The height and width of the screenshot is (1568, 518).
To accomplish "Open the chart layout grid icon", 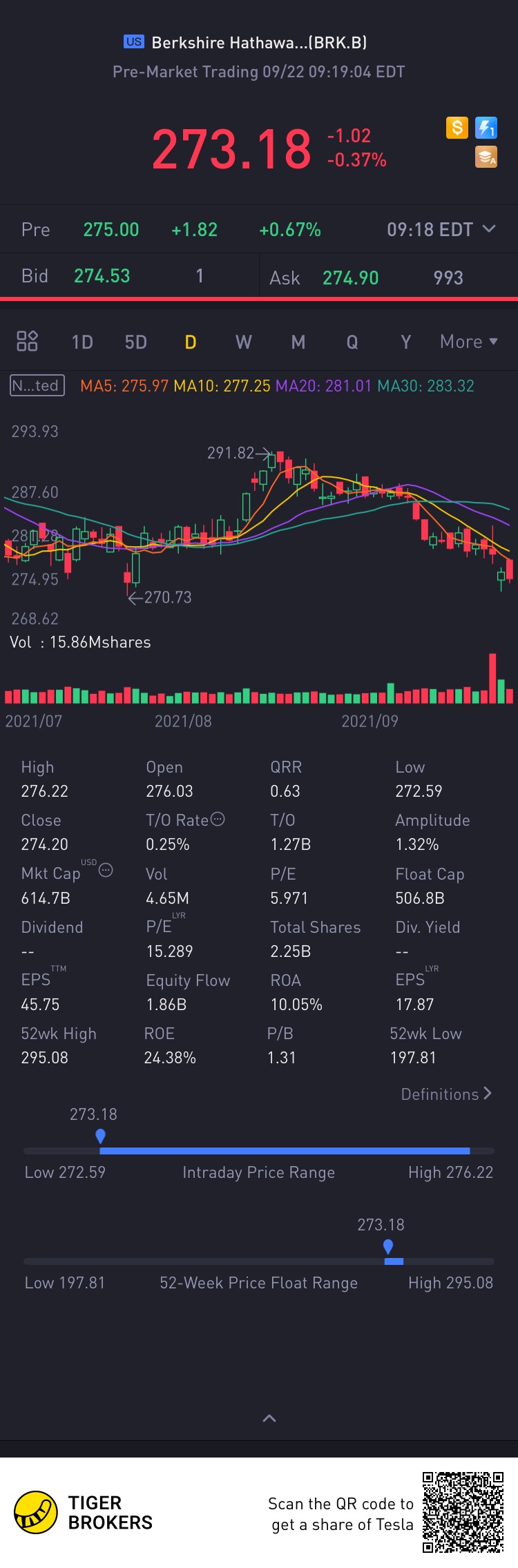I will pos(27,341).
